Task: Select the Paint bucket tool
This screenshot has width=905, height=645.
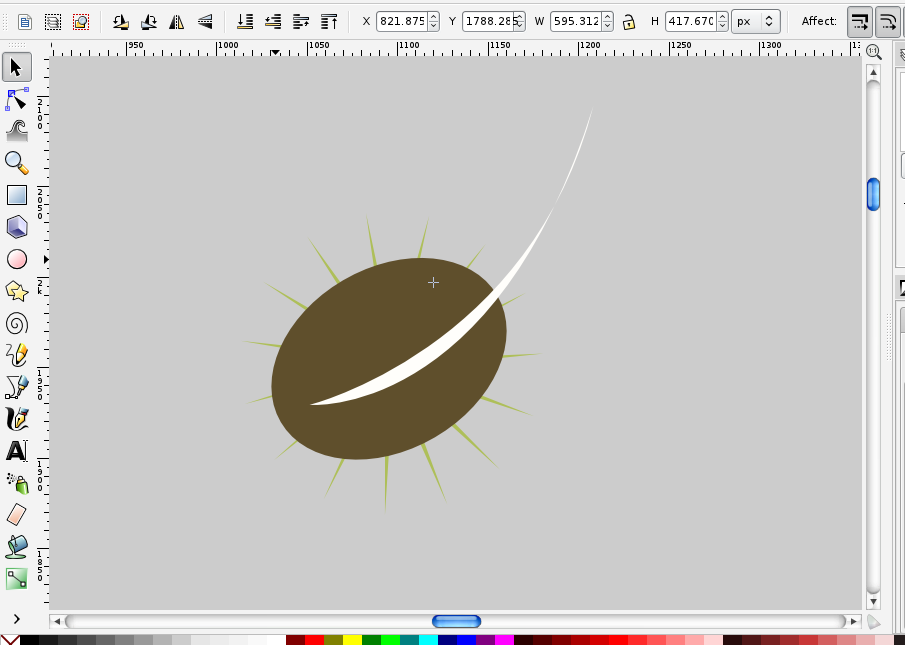Action: click(x=16, y=547)
